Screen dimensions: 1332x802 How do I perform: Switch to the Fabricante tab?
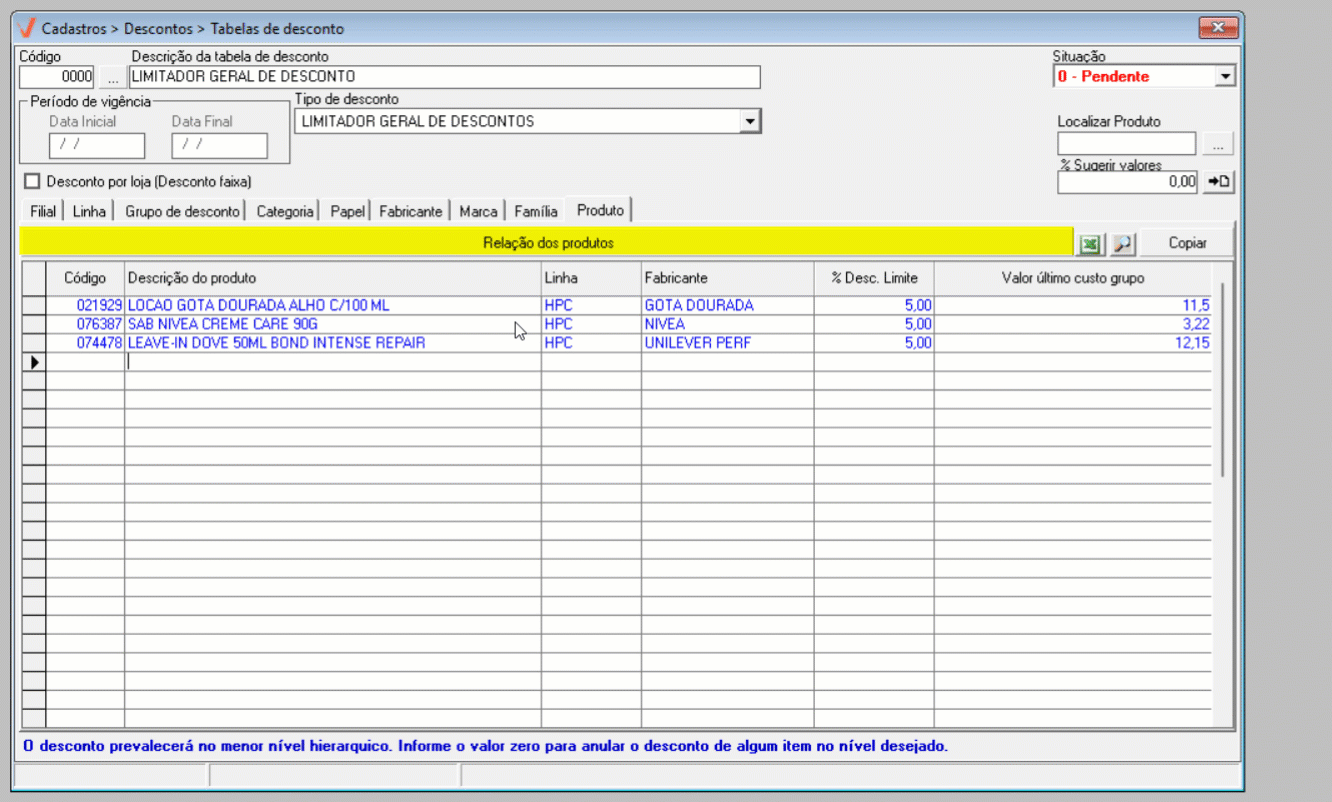(410, 211)
